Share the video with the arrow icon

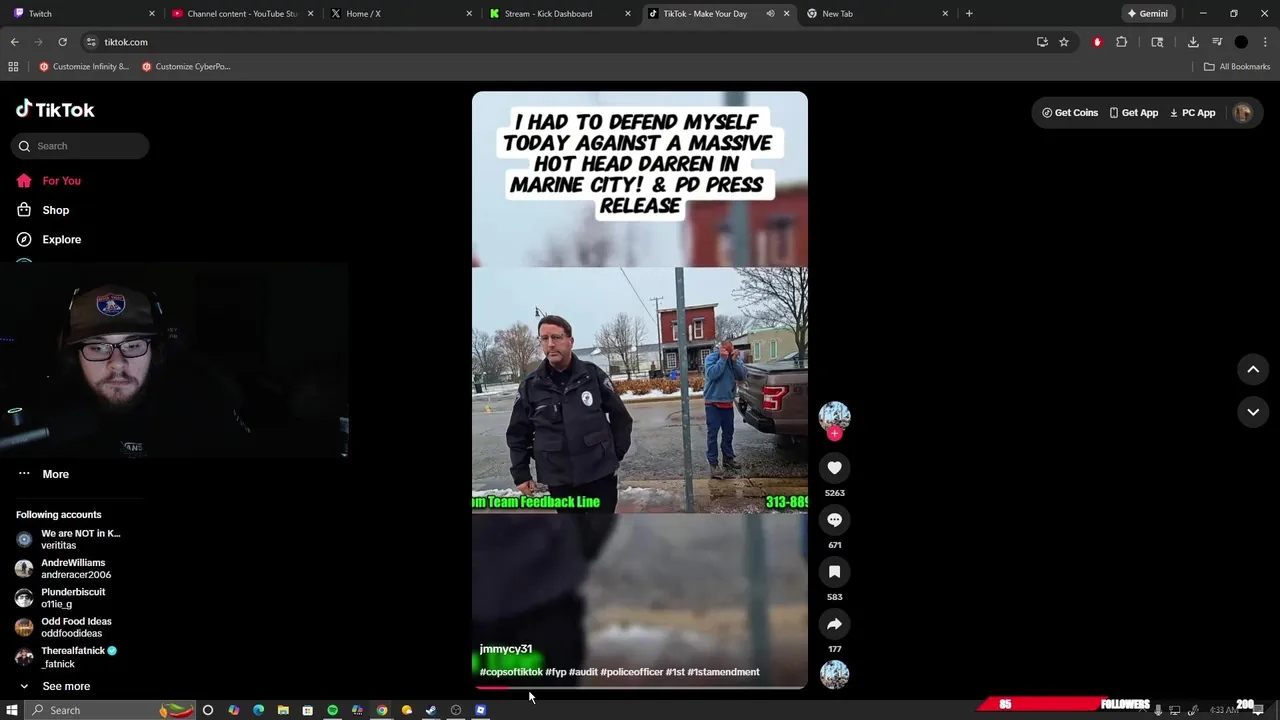pyautogui.click(x=834, y=624)
